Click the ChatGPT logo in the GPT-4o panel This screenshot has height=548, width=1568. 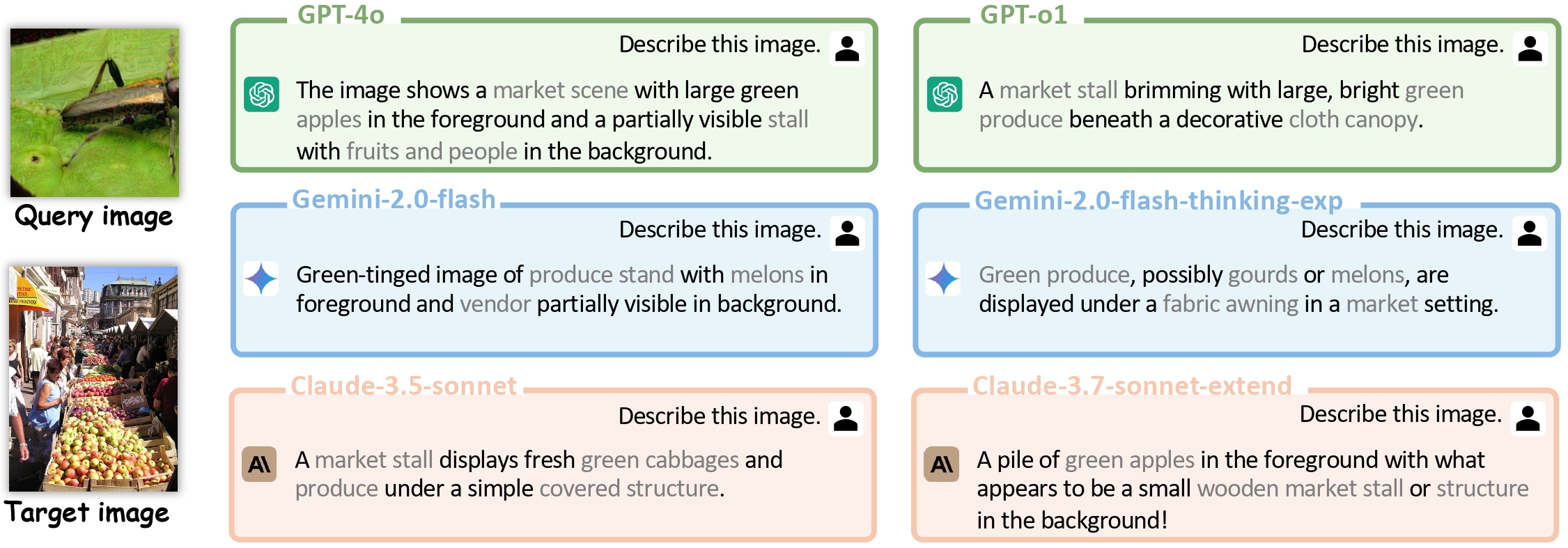point(262,94)
